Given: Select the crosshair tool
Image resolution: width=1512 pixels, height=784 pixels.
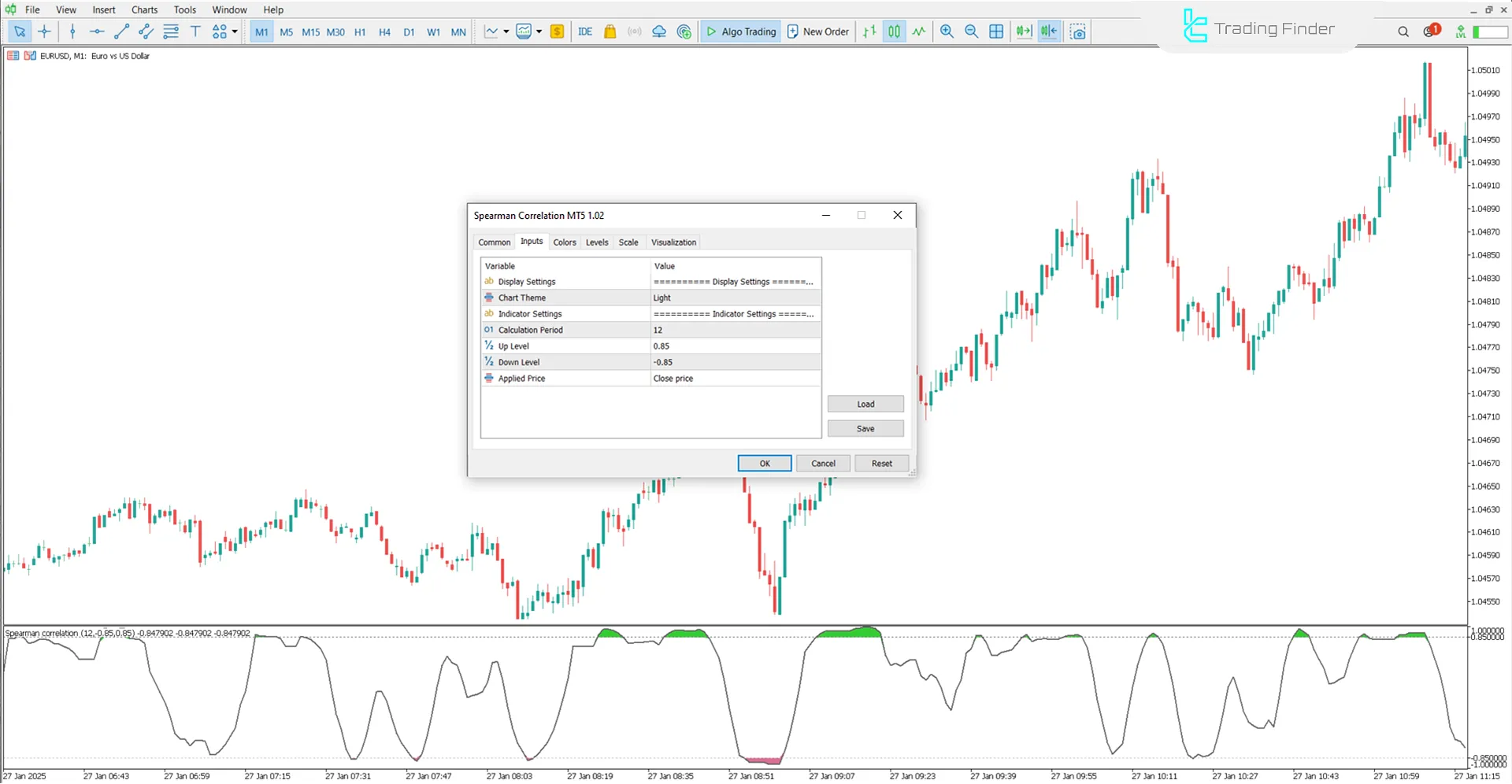Looking at the screenshot, I should [44, 31].
